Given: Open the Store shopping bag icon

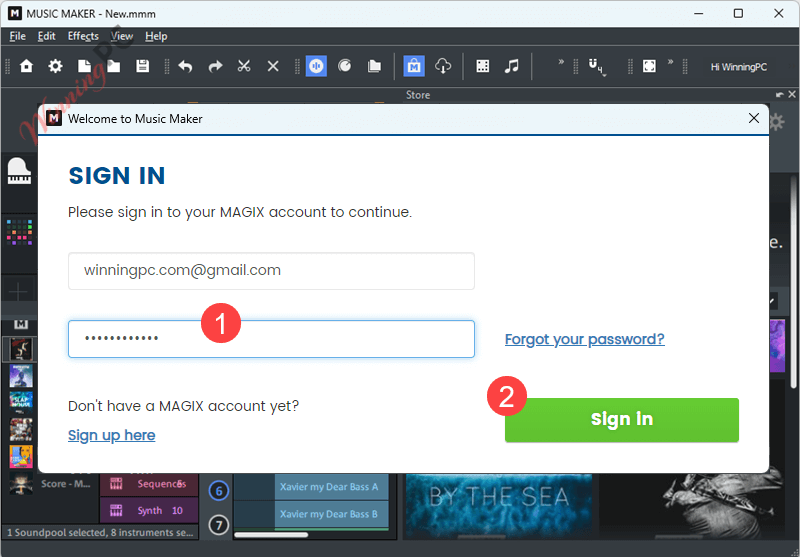Looking at the screenshot, I should click(414, 66).
